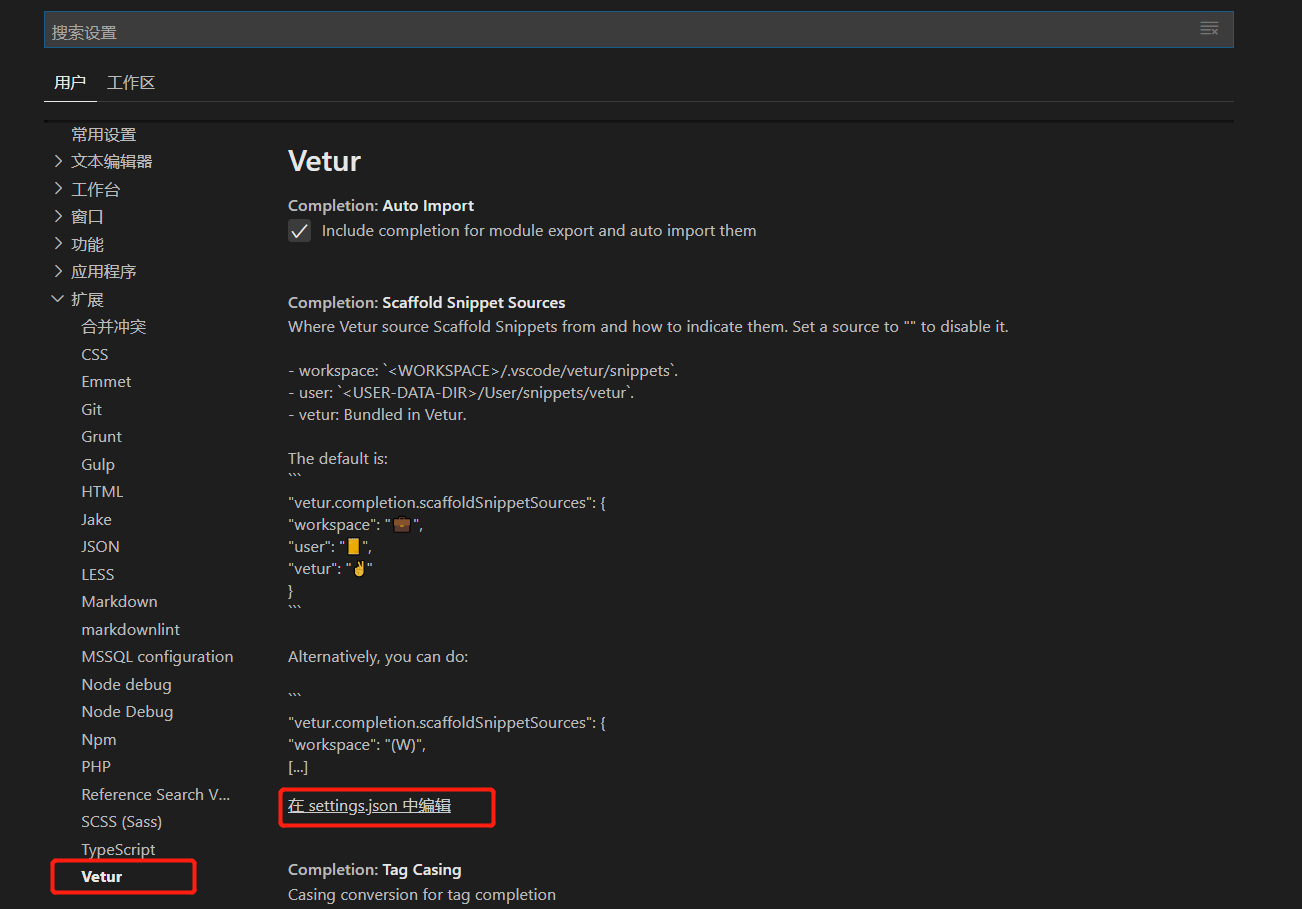Select Git extension settings
The height and width of the screenshot is (909, 1302).
click(92, 409)
